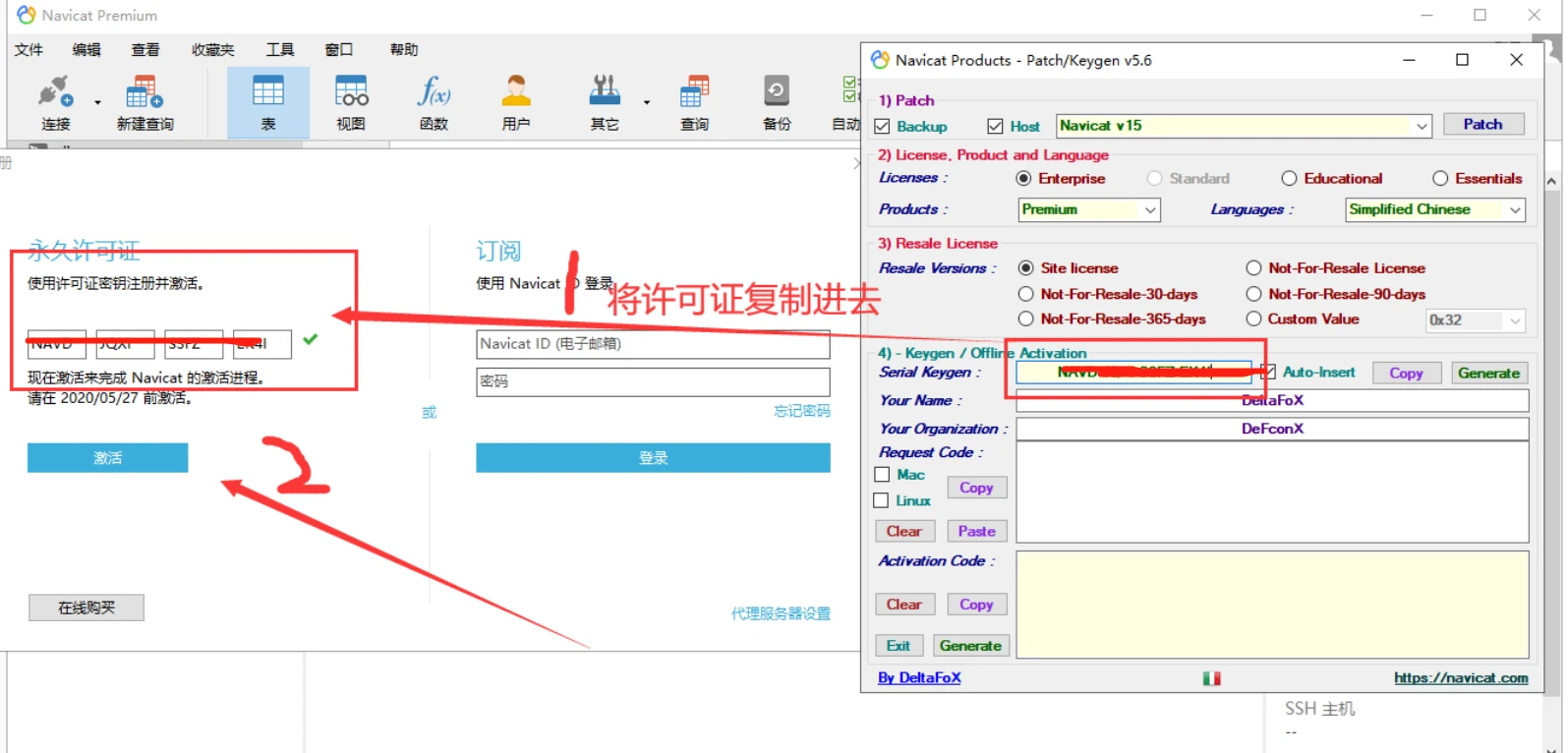The height and width of the screenshot is (753, 1568).
Task: Open the Navicat v15 version dropdown
Action: [1244, 126]
